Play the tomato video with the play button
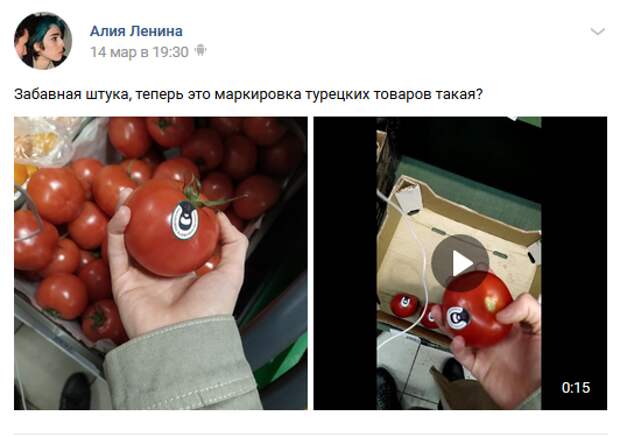The height and width of the screenshot is (437, 620). click(460, 263)
